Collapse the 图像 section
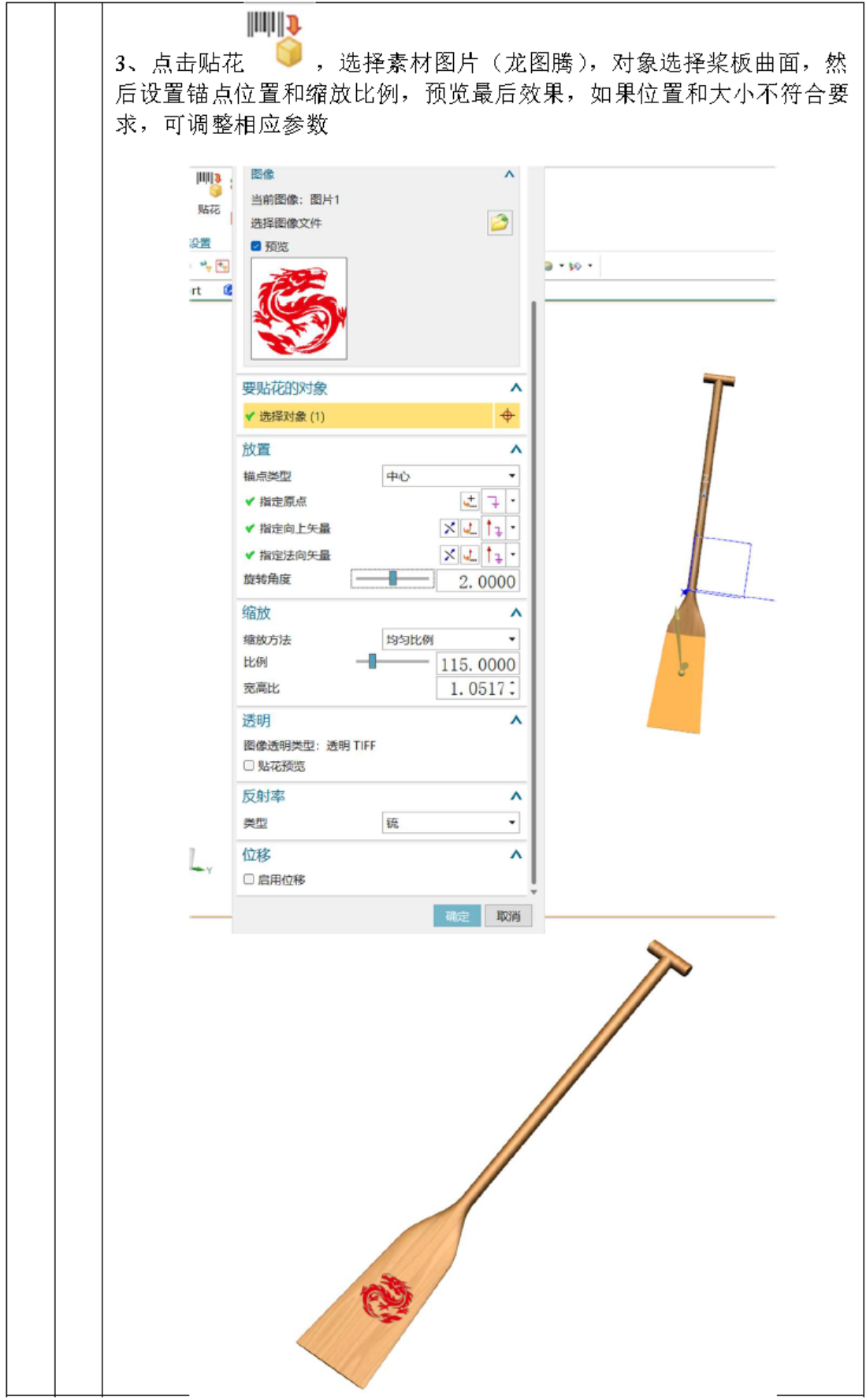This screenshot has width=866, height=1400. pos(509,174)
